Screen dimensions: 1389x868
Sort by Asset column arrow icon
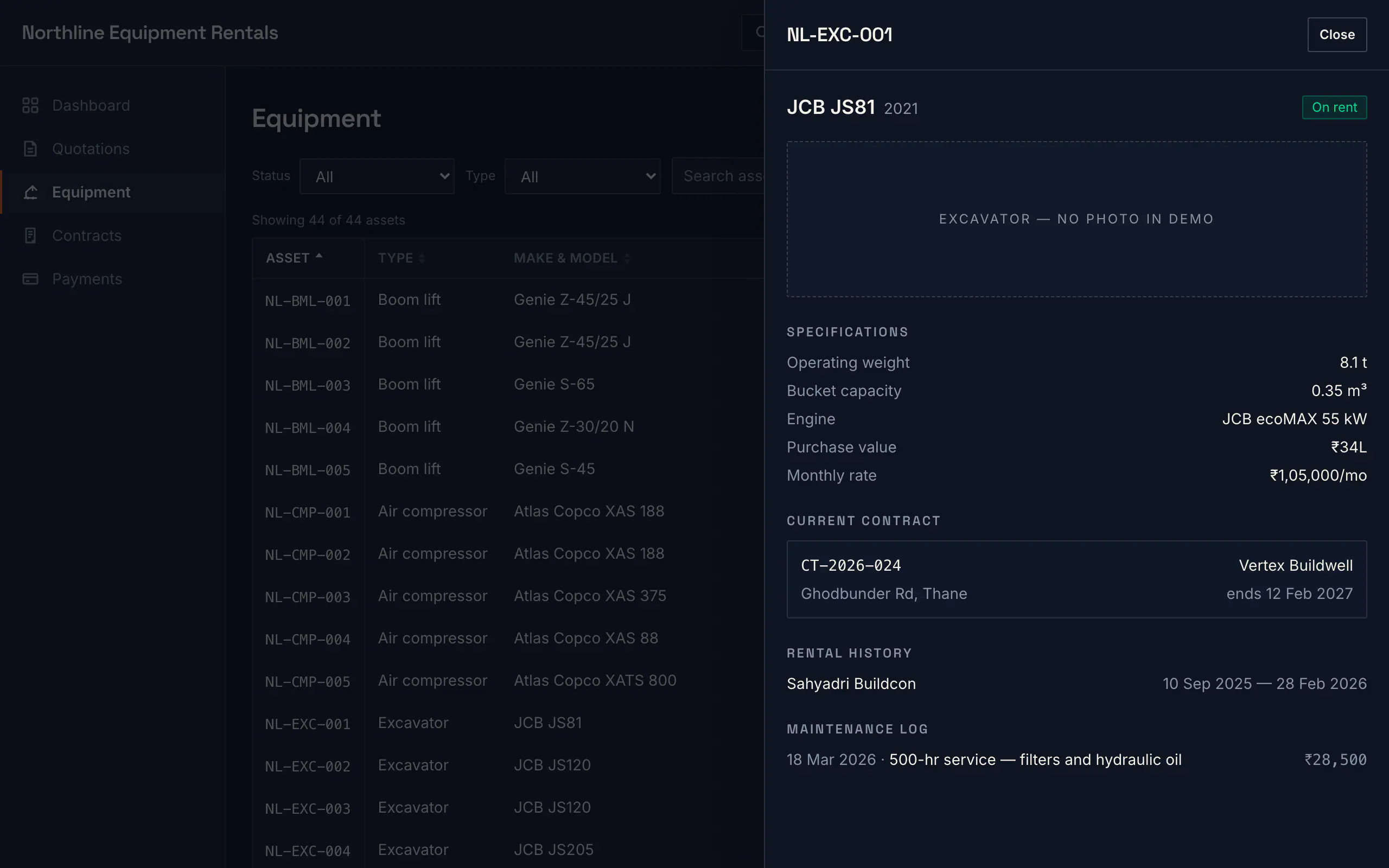(319, 257)
